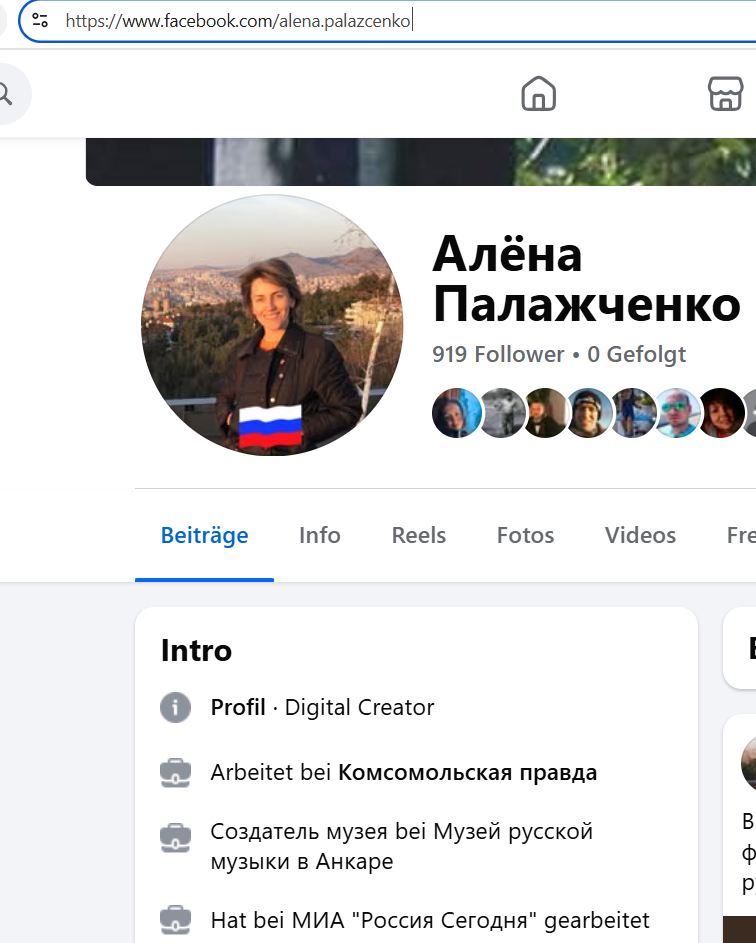
Task: Open the profile picture with Russian flag
Action: [x=272, y=325]
